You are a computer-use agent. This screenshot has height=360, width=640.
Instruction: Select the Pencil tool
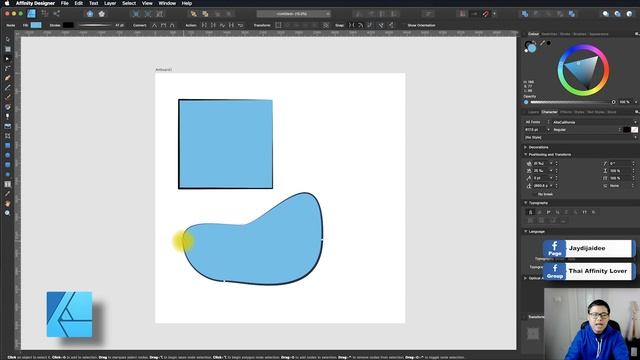7,87
